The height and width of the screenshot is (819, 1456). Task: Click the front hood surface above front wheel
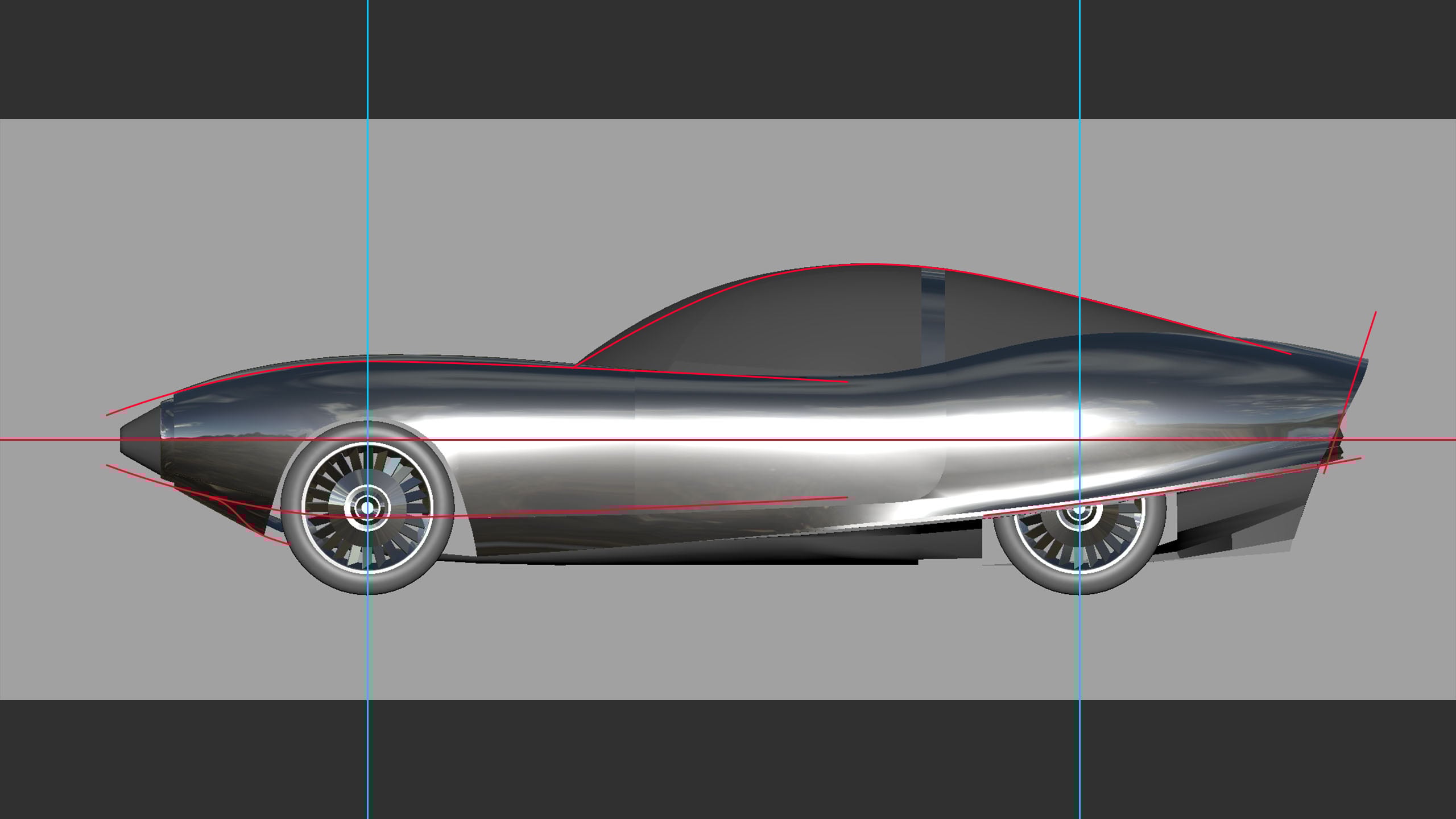(398, 381)
